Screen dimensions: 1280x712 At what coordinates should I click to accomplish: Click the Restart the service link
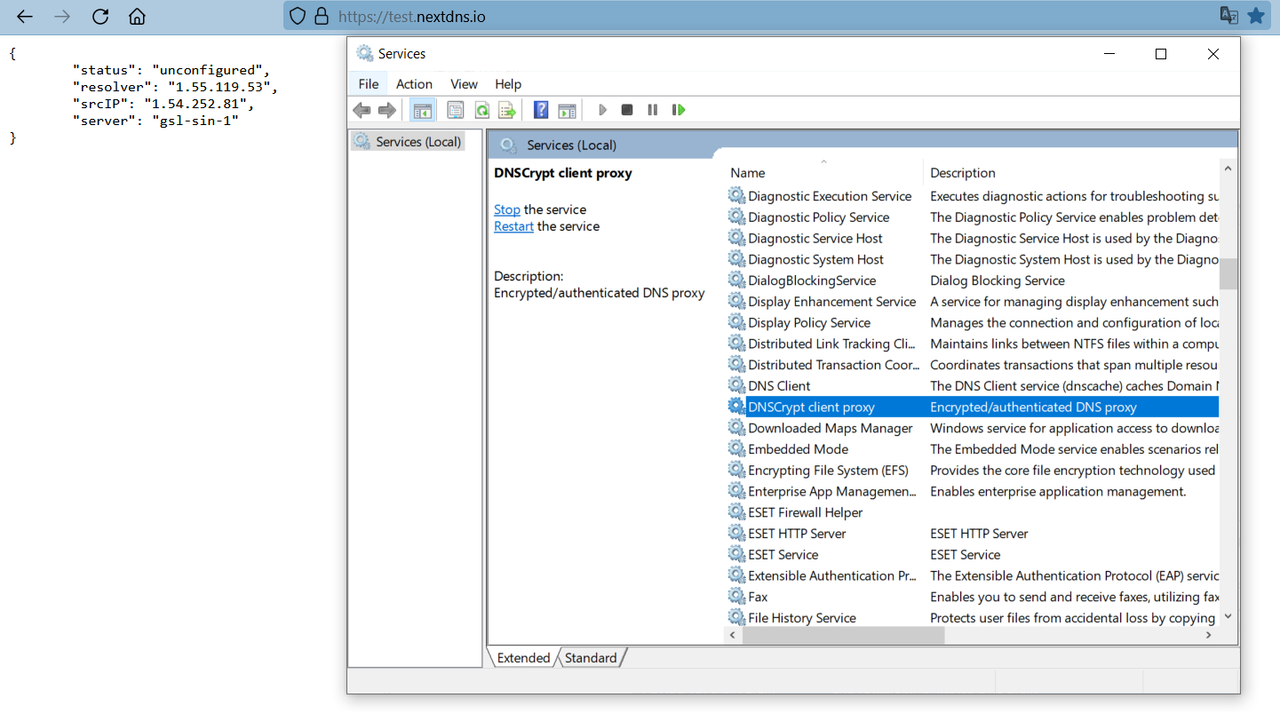click(x=514, y=227)
